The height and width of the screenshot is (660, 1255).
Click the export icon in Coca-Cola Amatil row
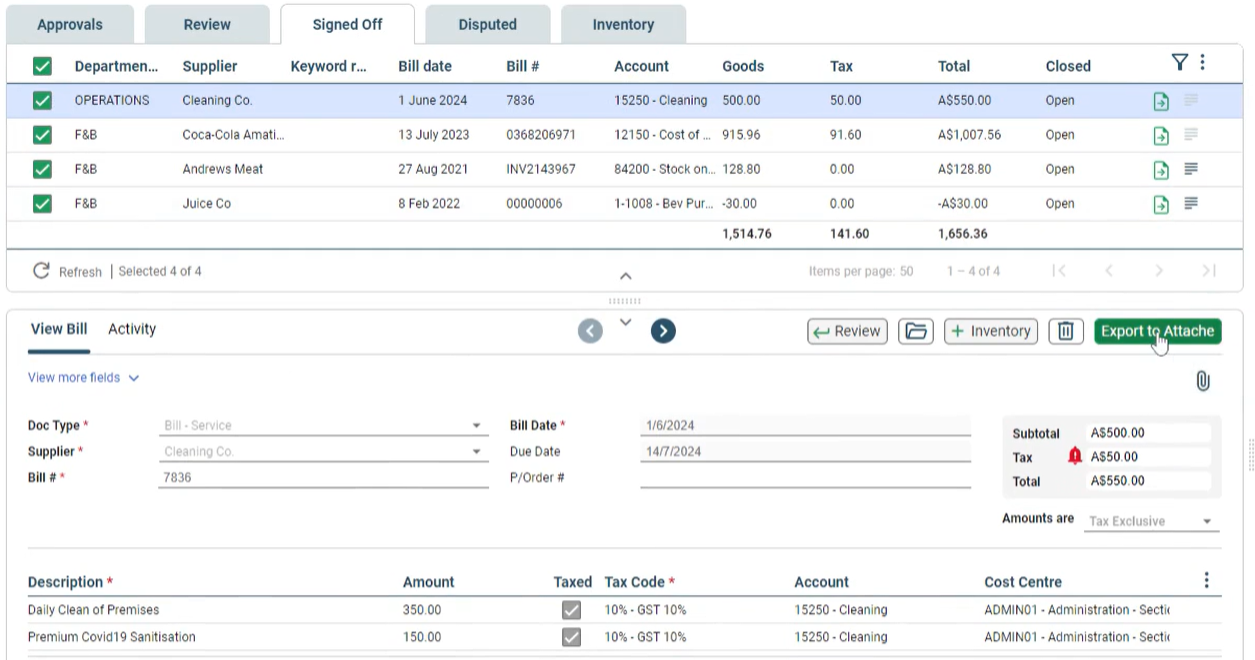tap(1161, 135)
